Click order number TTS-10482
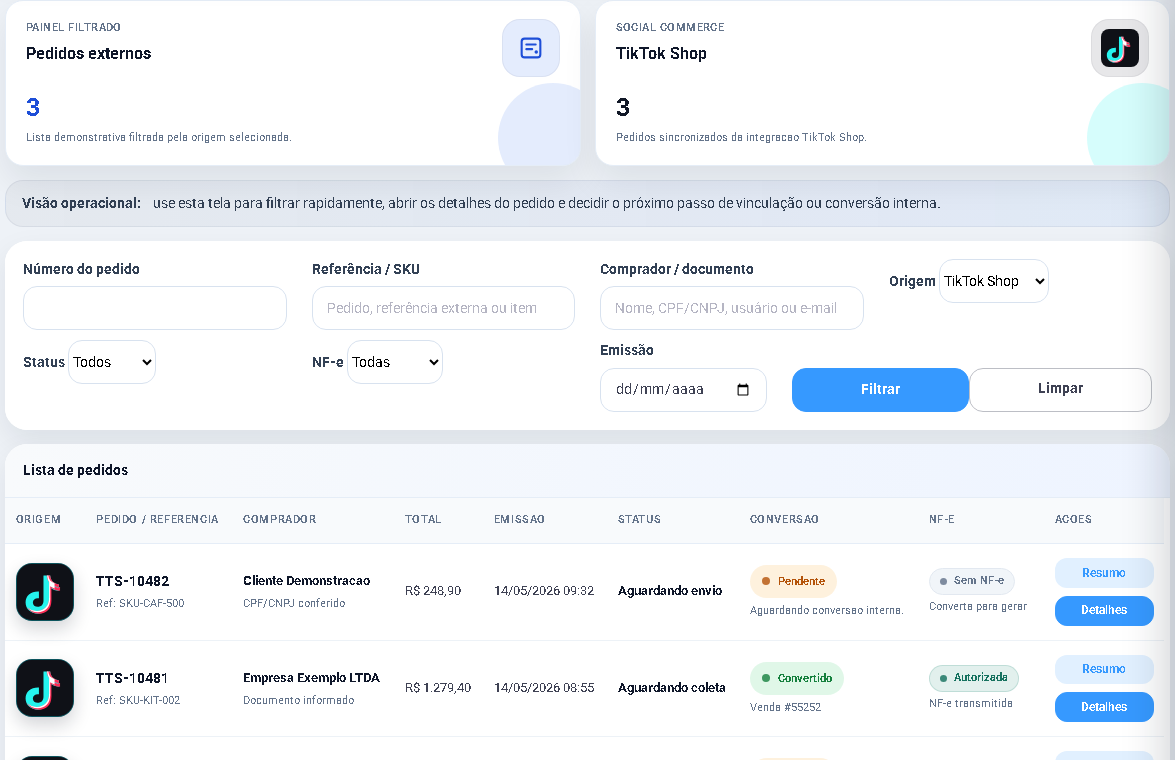This screenshot has height=760, width=1175. pyautogui.click(x=133, y=581)
